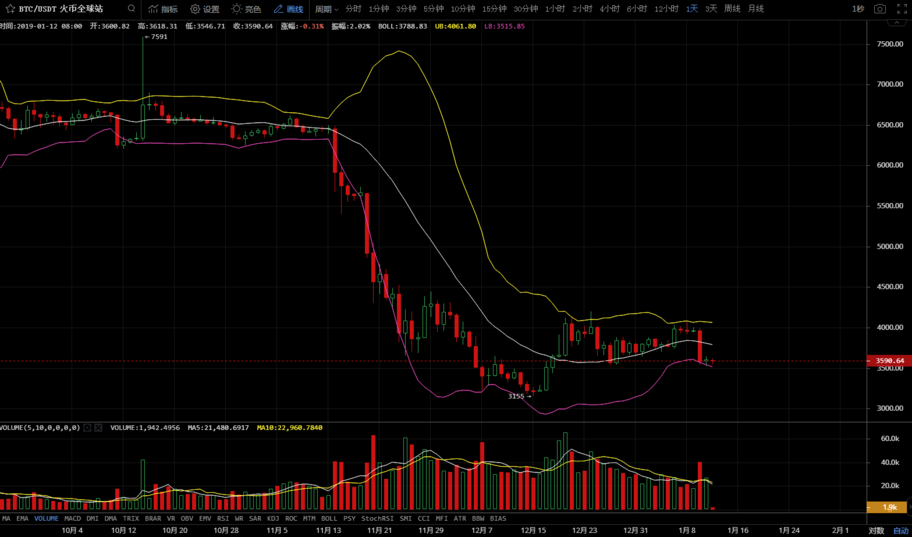Screen dimensions: 912x537
Task: Activate the 画线 drawing tool
Action: (288, 9)
